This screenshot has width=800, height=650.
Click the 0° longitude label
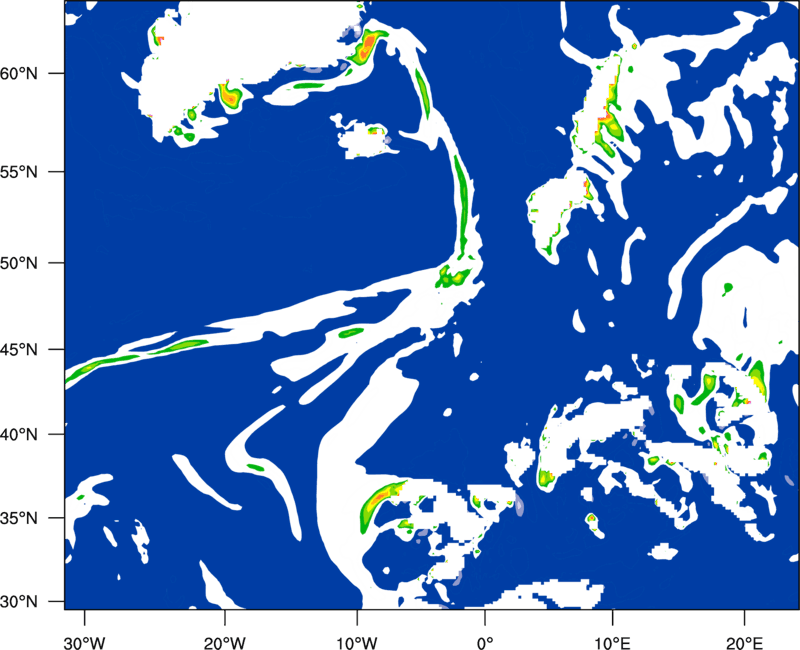click(x=485, y=643)
